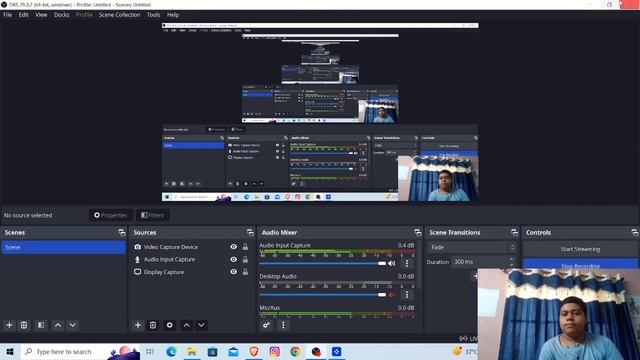Viewport: 640px width, 360px height.
Task: Click the source Filters button
Action: point(152,215)
